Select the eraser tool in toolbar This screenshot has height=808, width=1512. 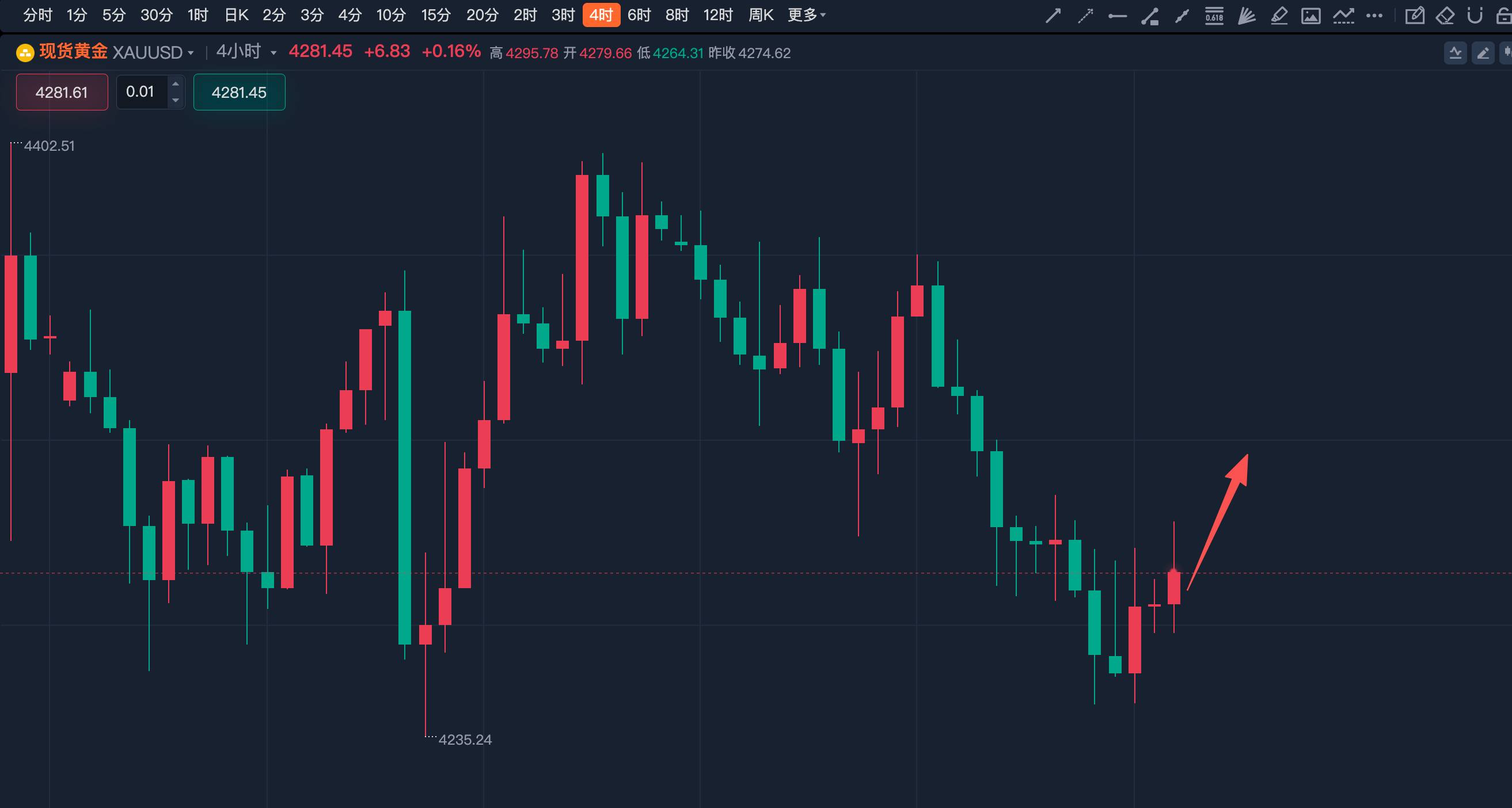pyautogui.click(x=1445, y=16)
